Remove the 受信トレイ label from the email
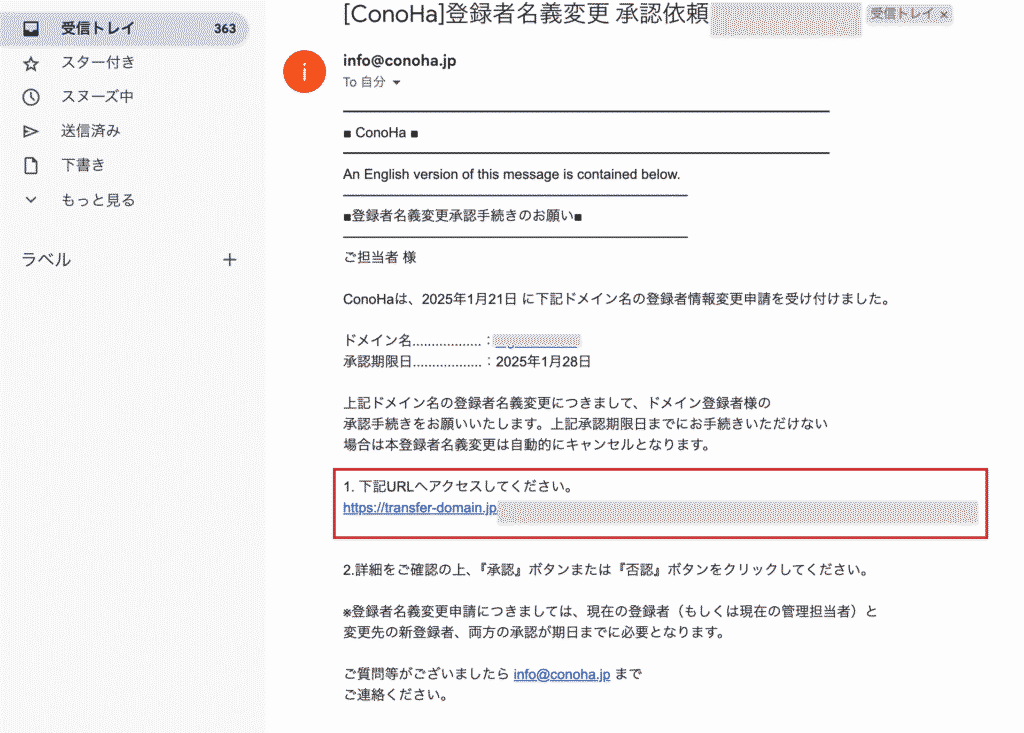 [944, 14]
